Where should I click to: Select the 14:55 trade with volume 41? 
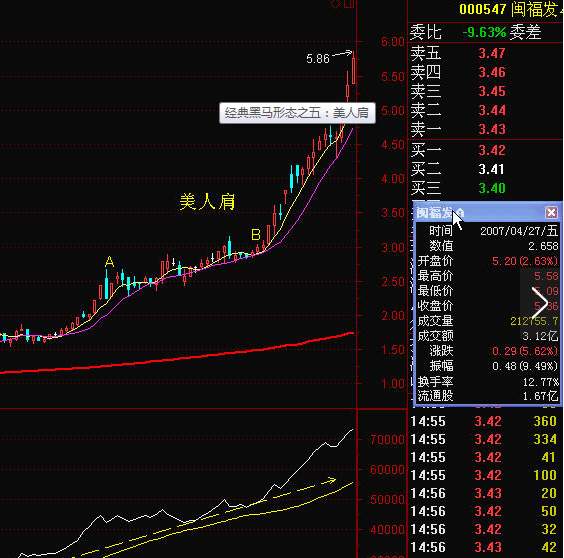pos(484,457)
